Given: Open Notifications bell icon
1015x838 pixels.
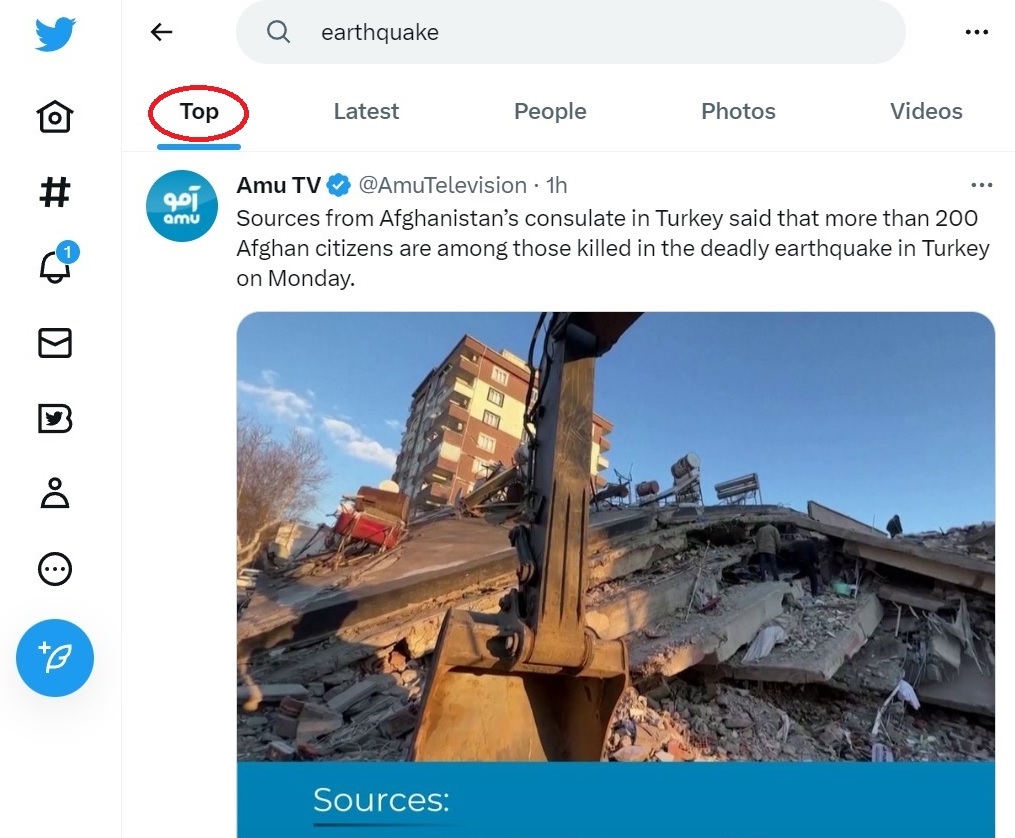Looking at the screenshot, I should pos(55,266).
